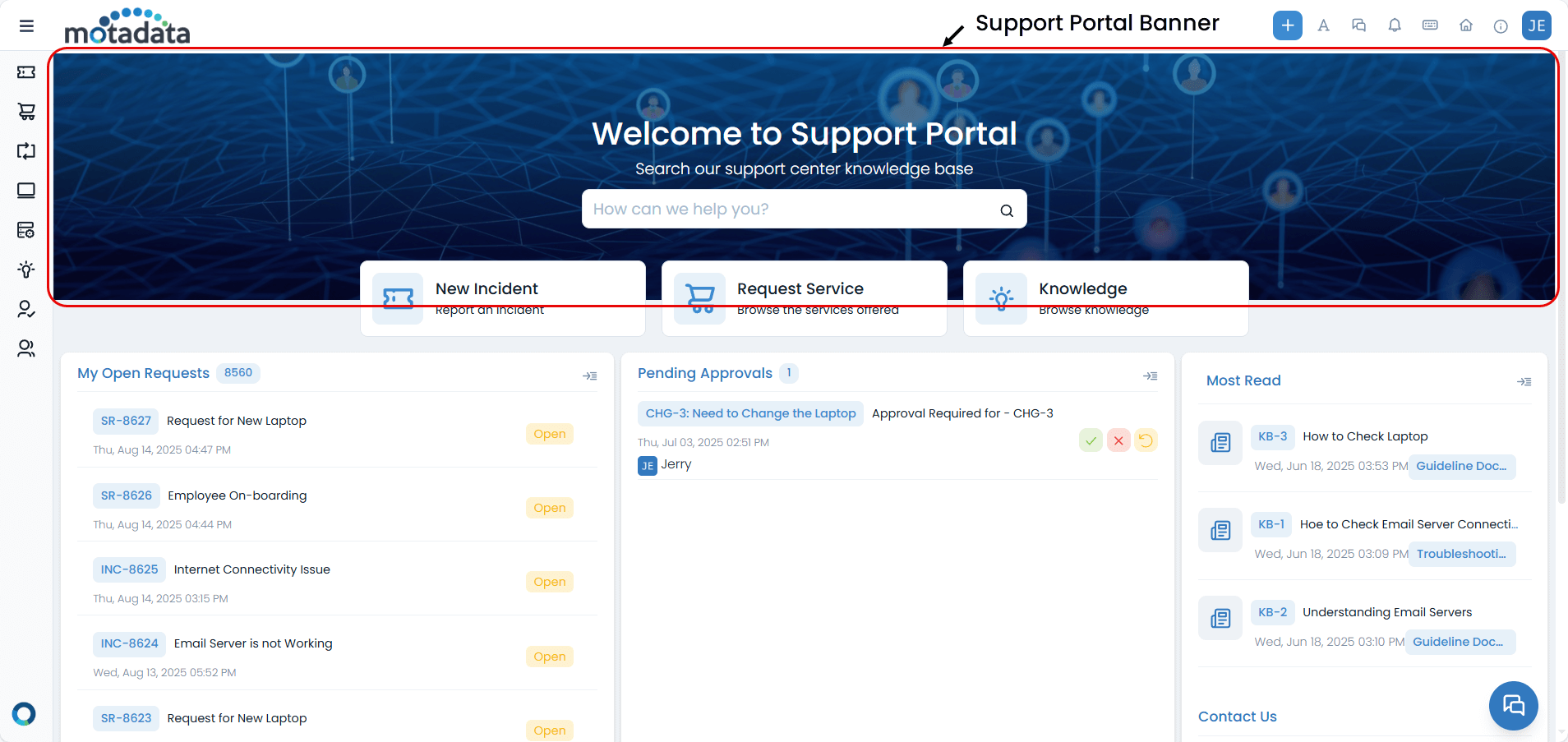Expand filters for My Open Requests panel
Image resolution: width=1568 pixels, height=742 pixels.
pos(591,376)
